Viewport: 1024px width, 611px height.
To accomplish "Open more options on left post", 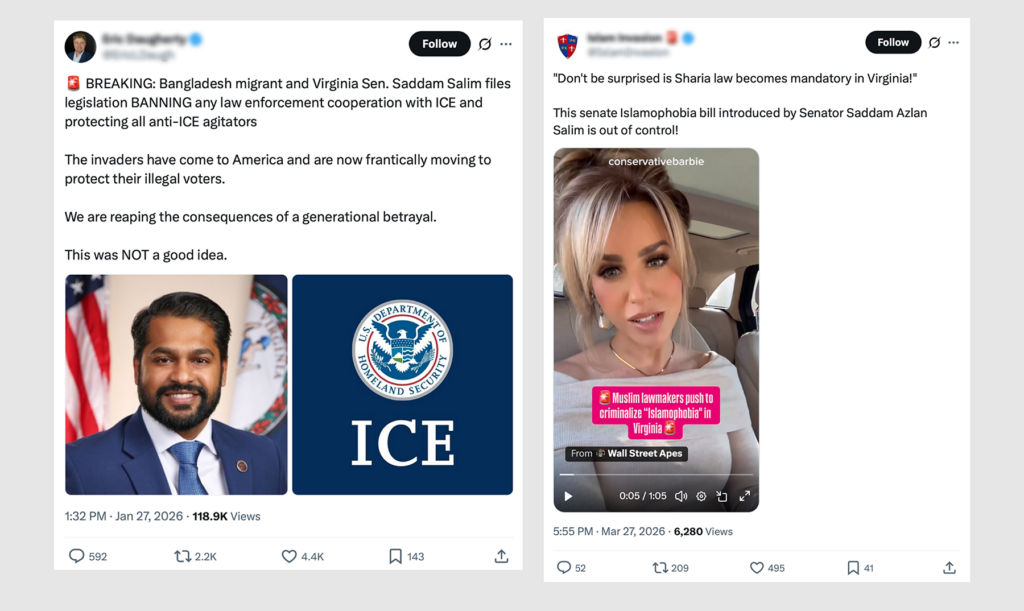I will tap(506, 44).
